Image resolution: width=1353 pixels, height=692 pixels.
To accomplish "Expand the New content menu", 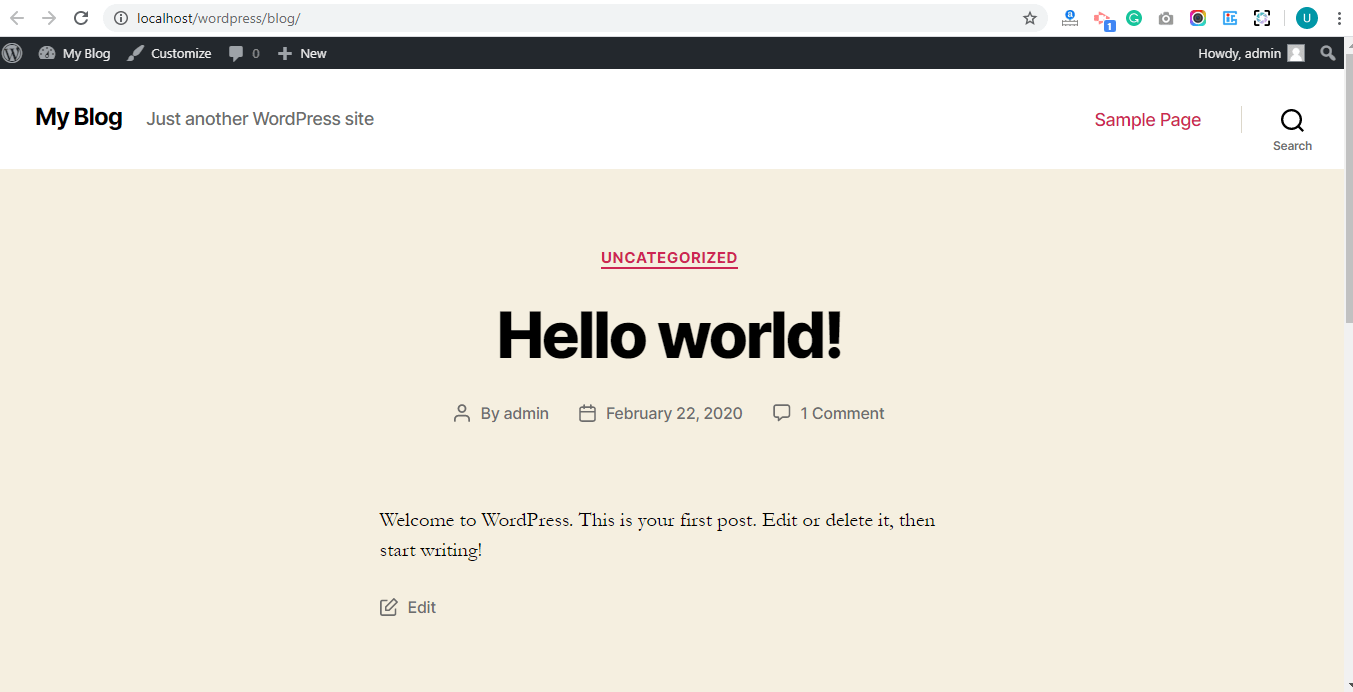I will point(302,53).
